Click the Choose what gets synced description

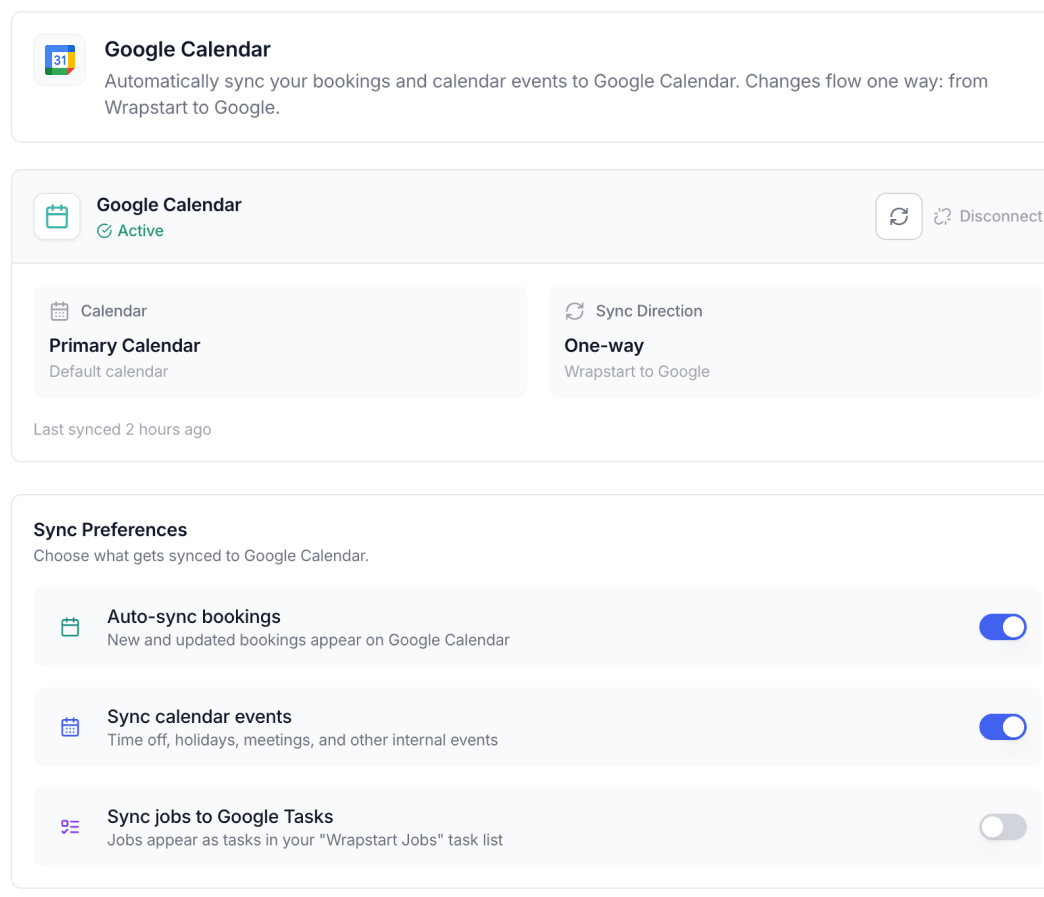201,556
